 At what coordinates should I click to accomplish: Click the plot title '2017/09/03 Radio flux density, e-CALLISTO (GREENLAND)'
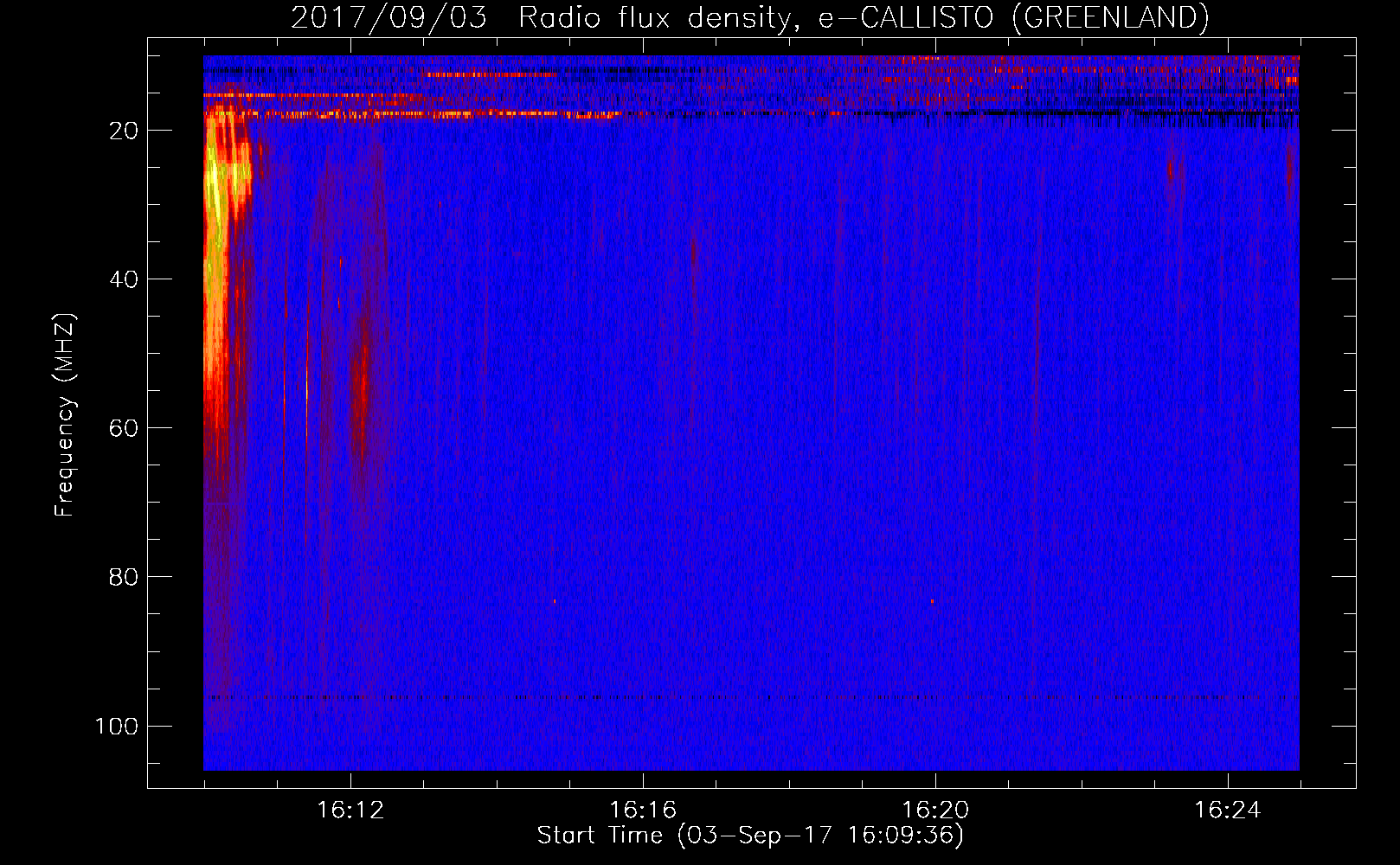pyautogui.click(x=749, y=17)
